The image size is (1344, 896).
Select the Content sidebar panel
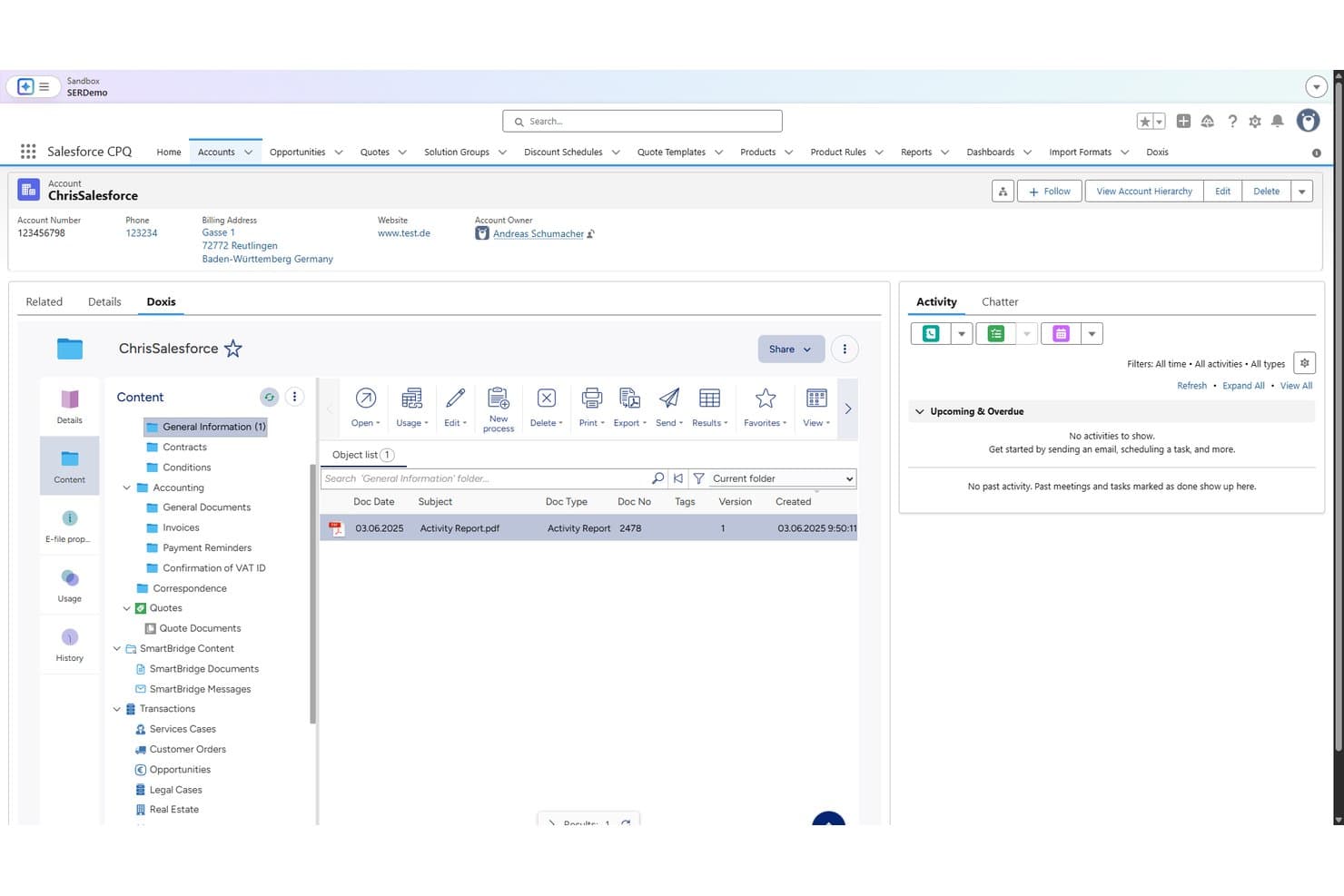point(70,466)
